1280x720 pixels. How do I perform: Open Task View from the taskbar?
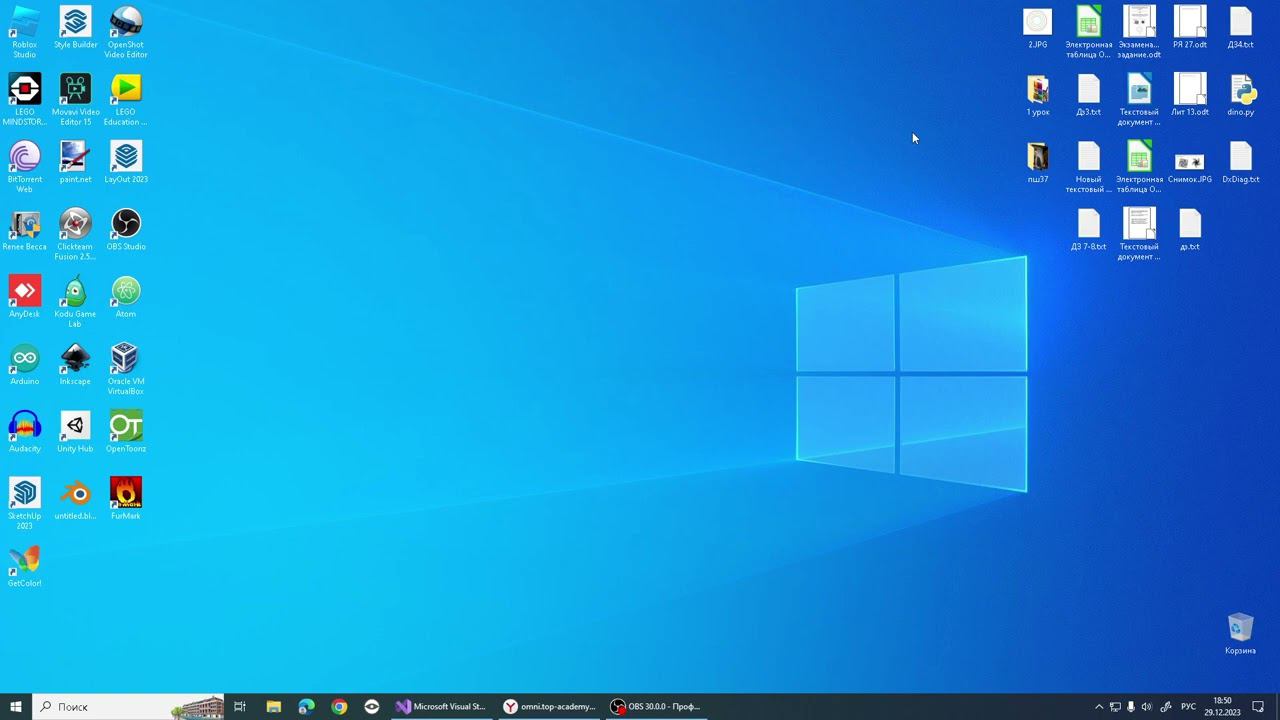(240, 706)
